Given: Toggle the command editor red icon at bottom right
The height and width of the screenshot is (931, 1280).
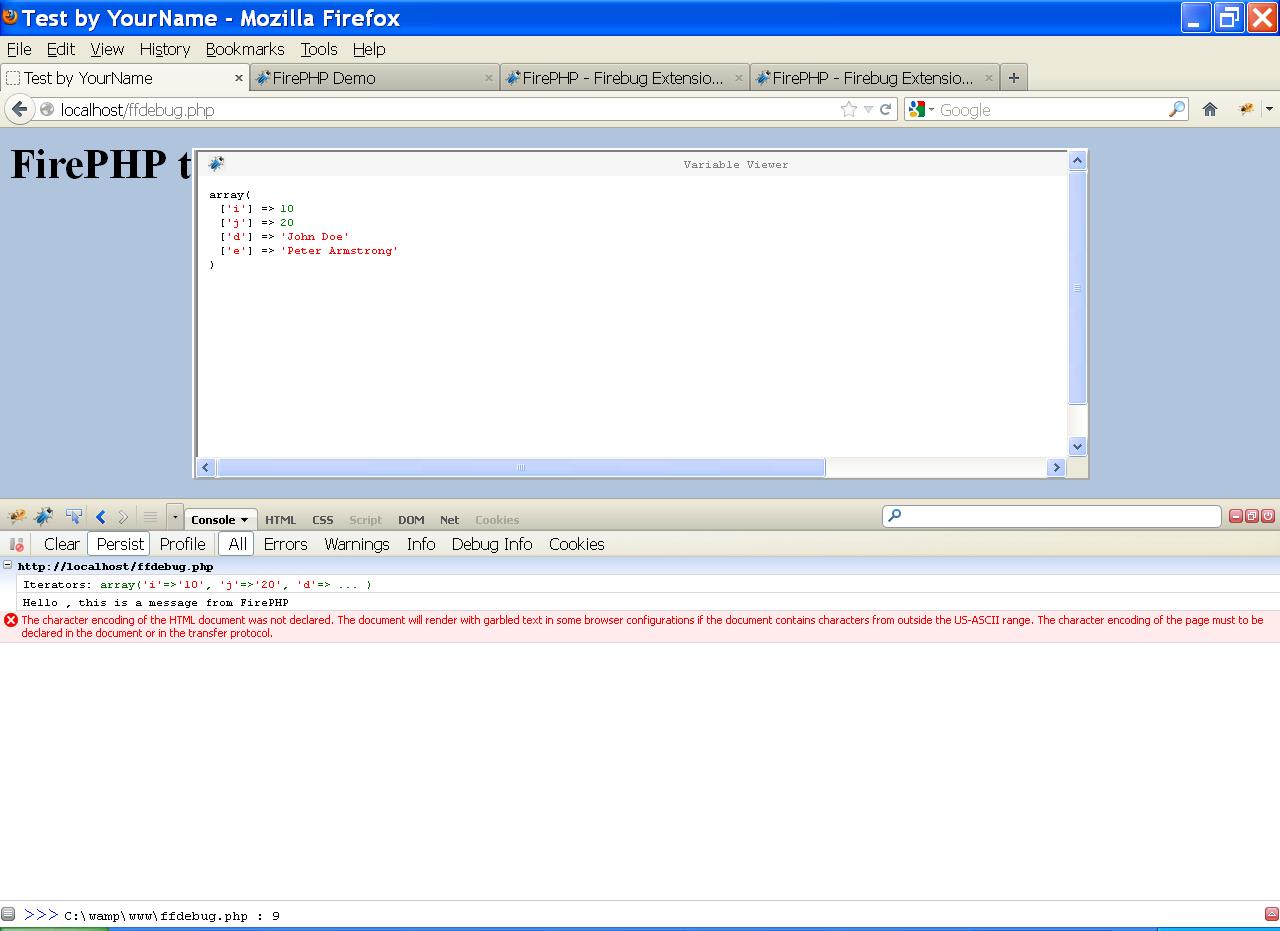Looking at the screenshot, I should tap(1271, 913).
